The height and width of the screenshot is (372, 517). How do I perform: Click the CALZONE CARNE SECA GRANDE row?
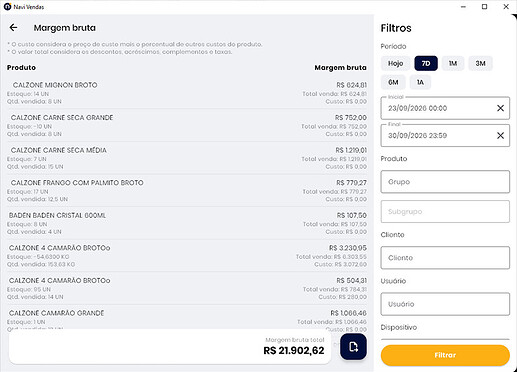[x=187, y=125]
